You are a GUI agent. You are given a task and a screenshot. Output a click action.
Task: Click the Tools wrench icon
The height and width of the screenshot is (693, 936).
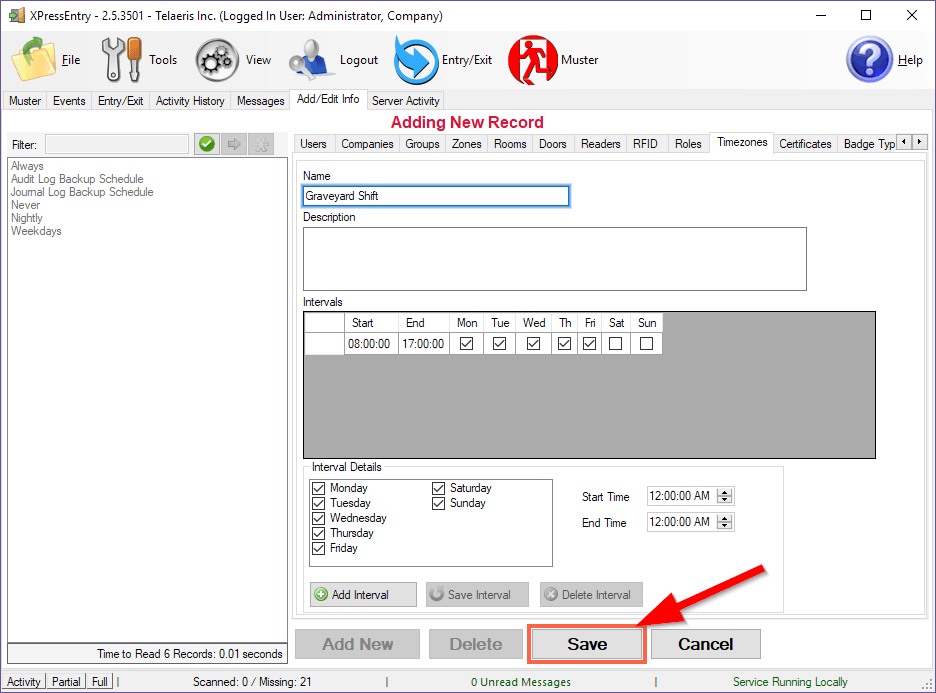[x=122, y=60]
